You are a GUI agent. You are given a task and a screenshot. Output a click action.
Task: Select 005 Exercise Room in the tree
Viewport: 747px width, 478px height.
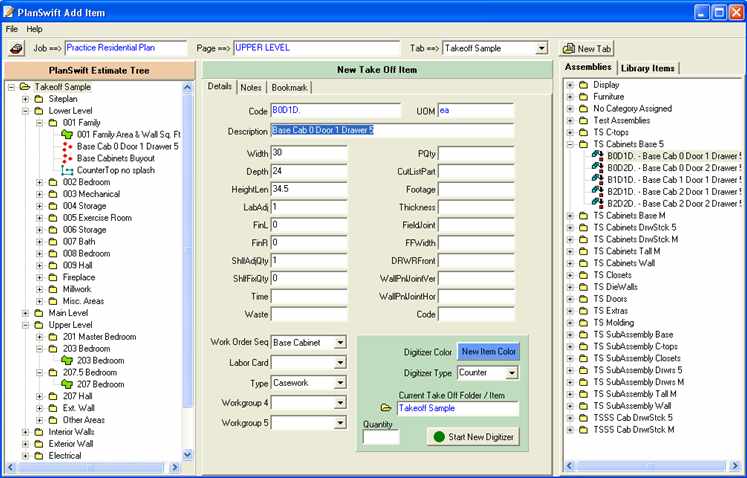point(97,218)
